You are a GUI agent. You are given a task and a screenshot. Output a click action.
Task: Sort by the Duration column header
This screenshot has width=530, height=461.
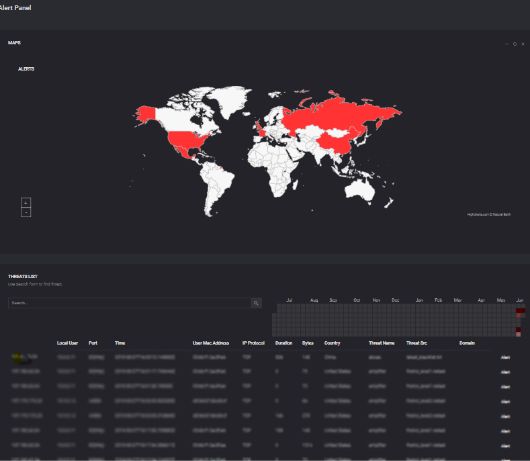[x=283, y=343]
